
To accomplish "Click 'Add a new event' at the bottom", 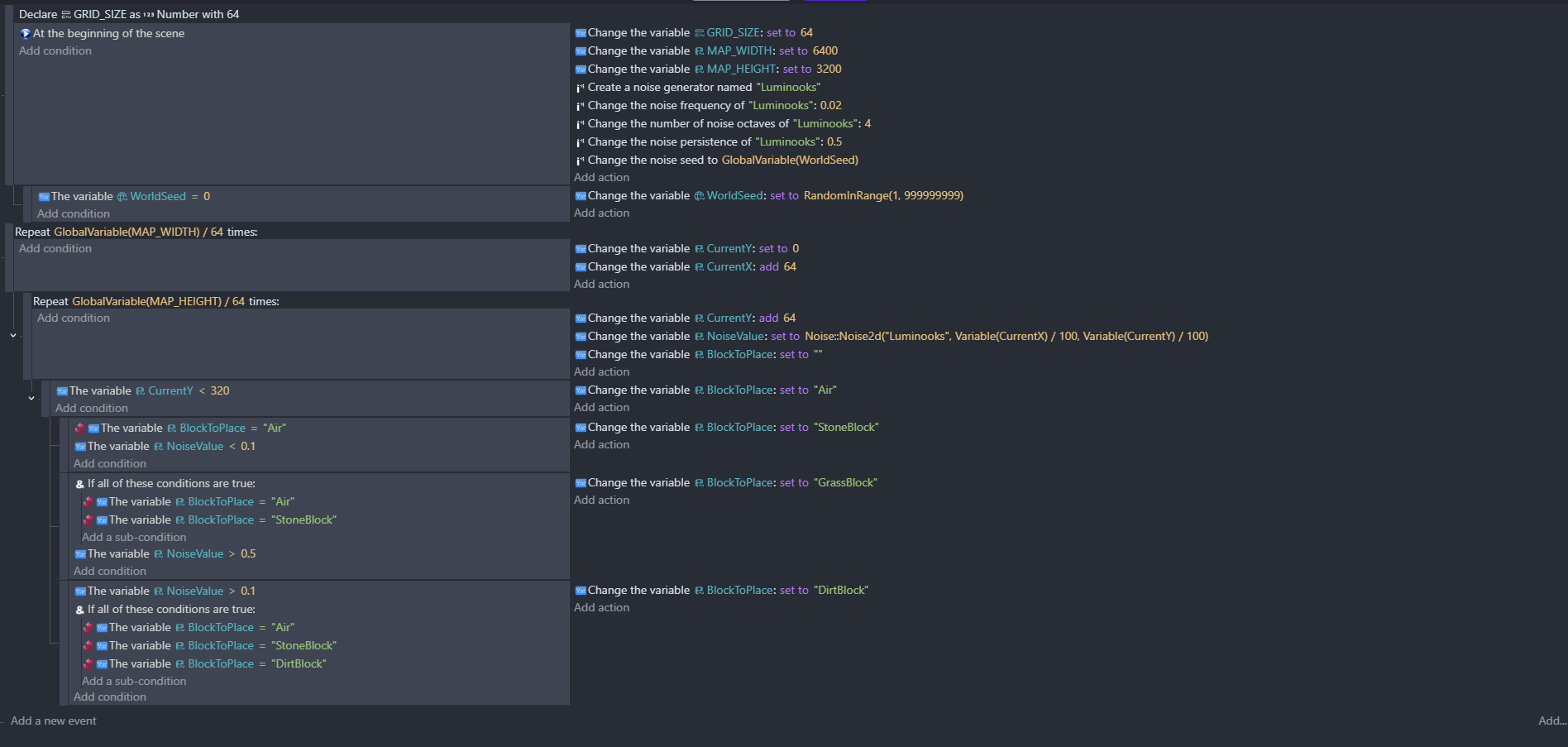I will (x=54, y=721).
